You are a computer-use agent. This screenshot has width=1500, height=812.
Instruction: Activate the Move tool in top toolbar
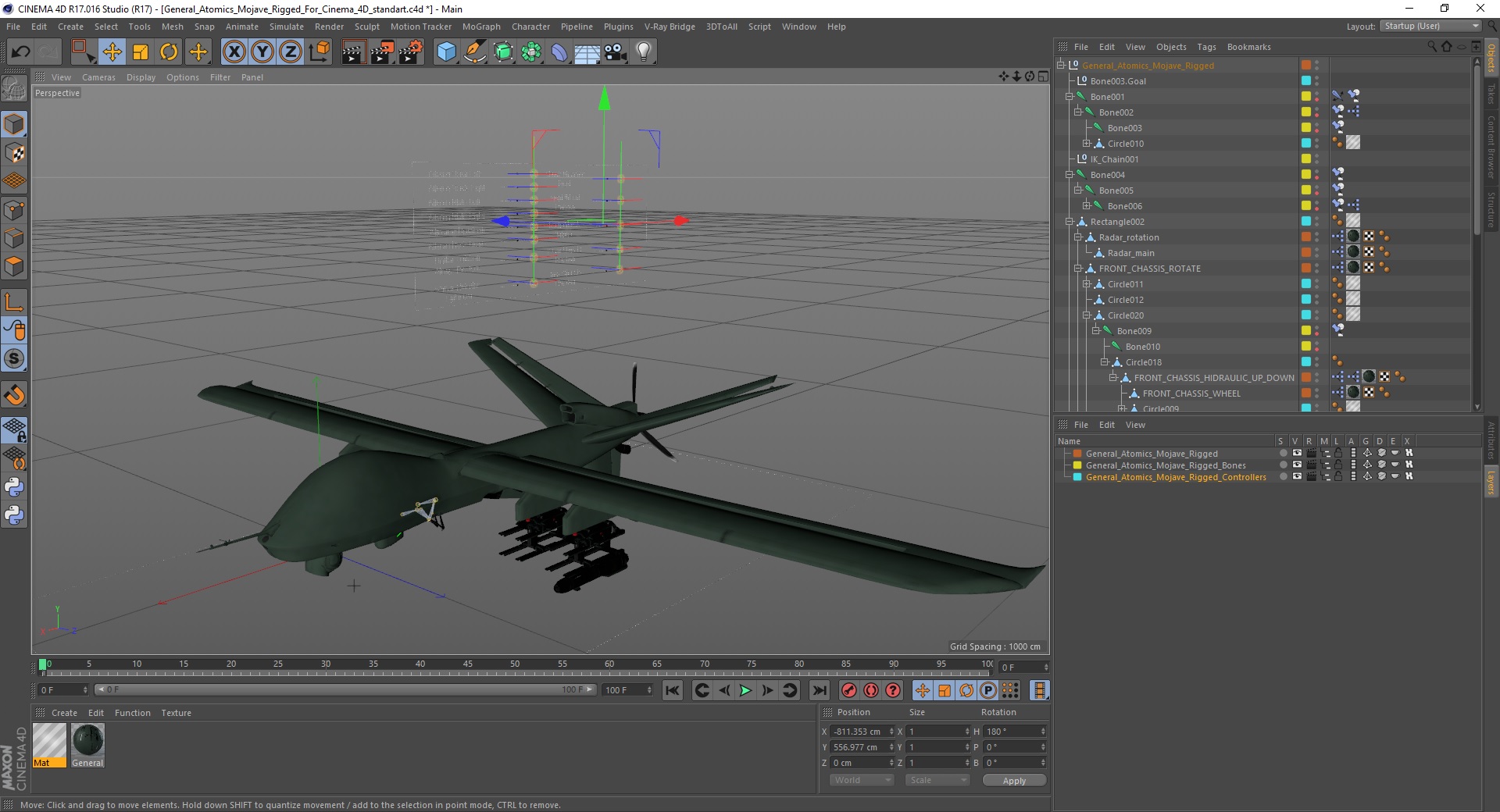click(112, 52)
